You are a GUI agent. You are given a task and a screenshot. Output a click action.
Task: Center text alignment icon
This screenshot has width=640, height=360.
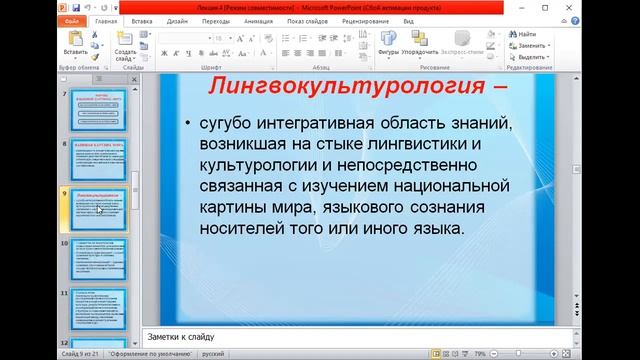[298, 53]
